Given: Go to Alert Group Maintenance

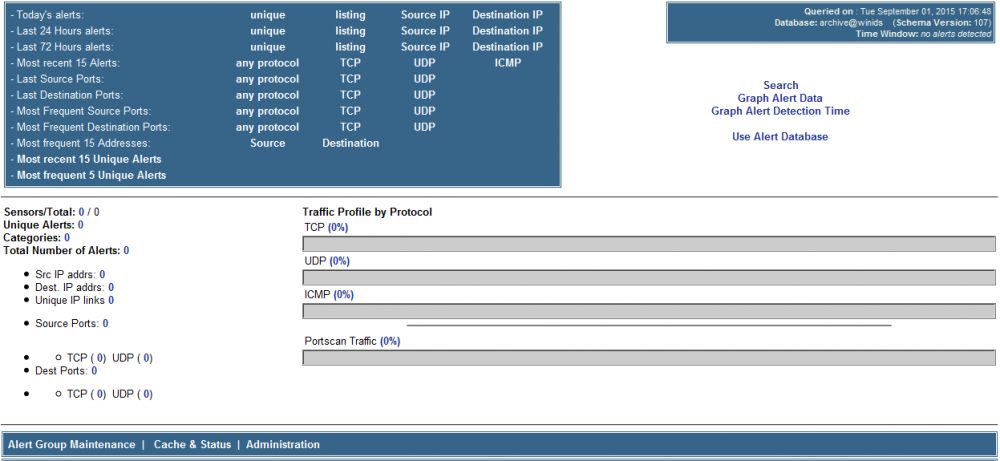Looking at the screenshot, I should click(x=71, y=445).
